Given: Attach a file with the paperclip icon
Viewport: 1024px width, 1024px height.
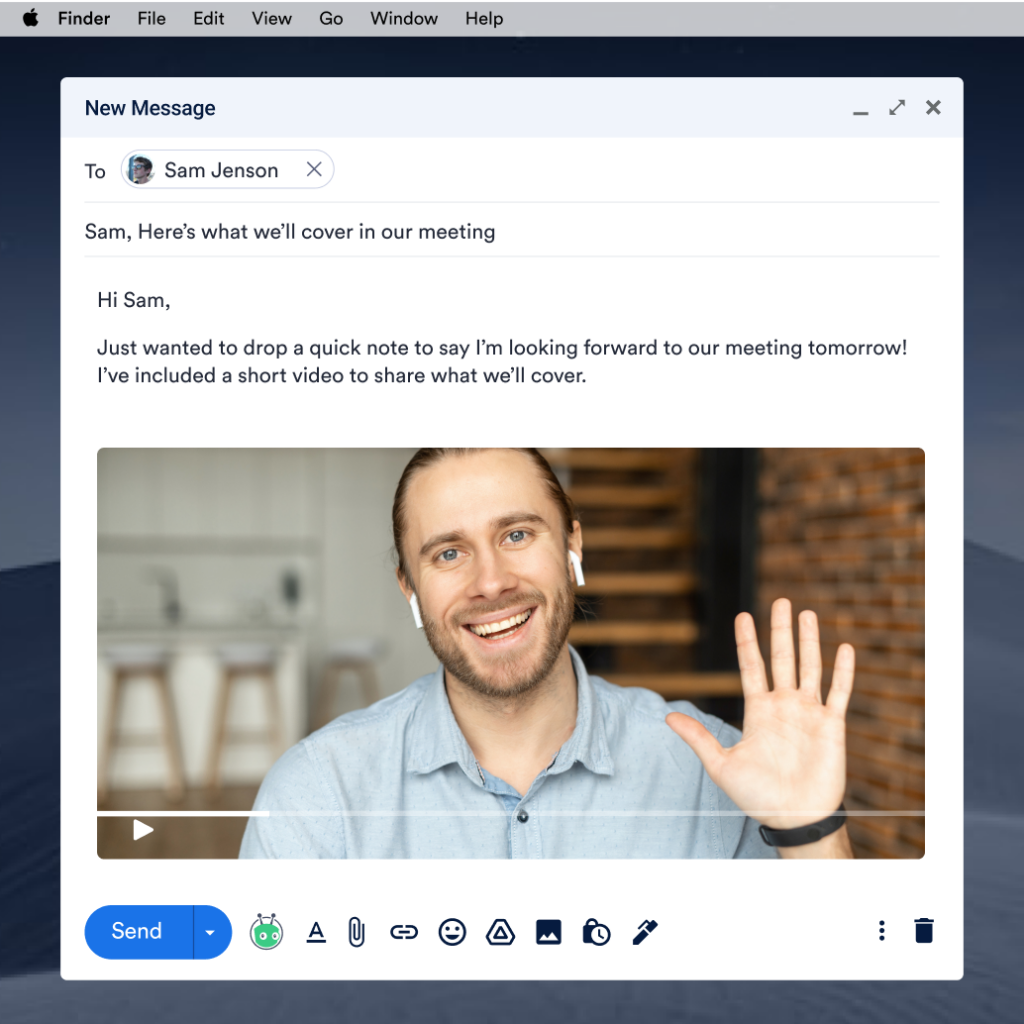Looking at the screenshot, I should (356, 932).
